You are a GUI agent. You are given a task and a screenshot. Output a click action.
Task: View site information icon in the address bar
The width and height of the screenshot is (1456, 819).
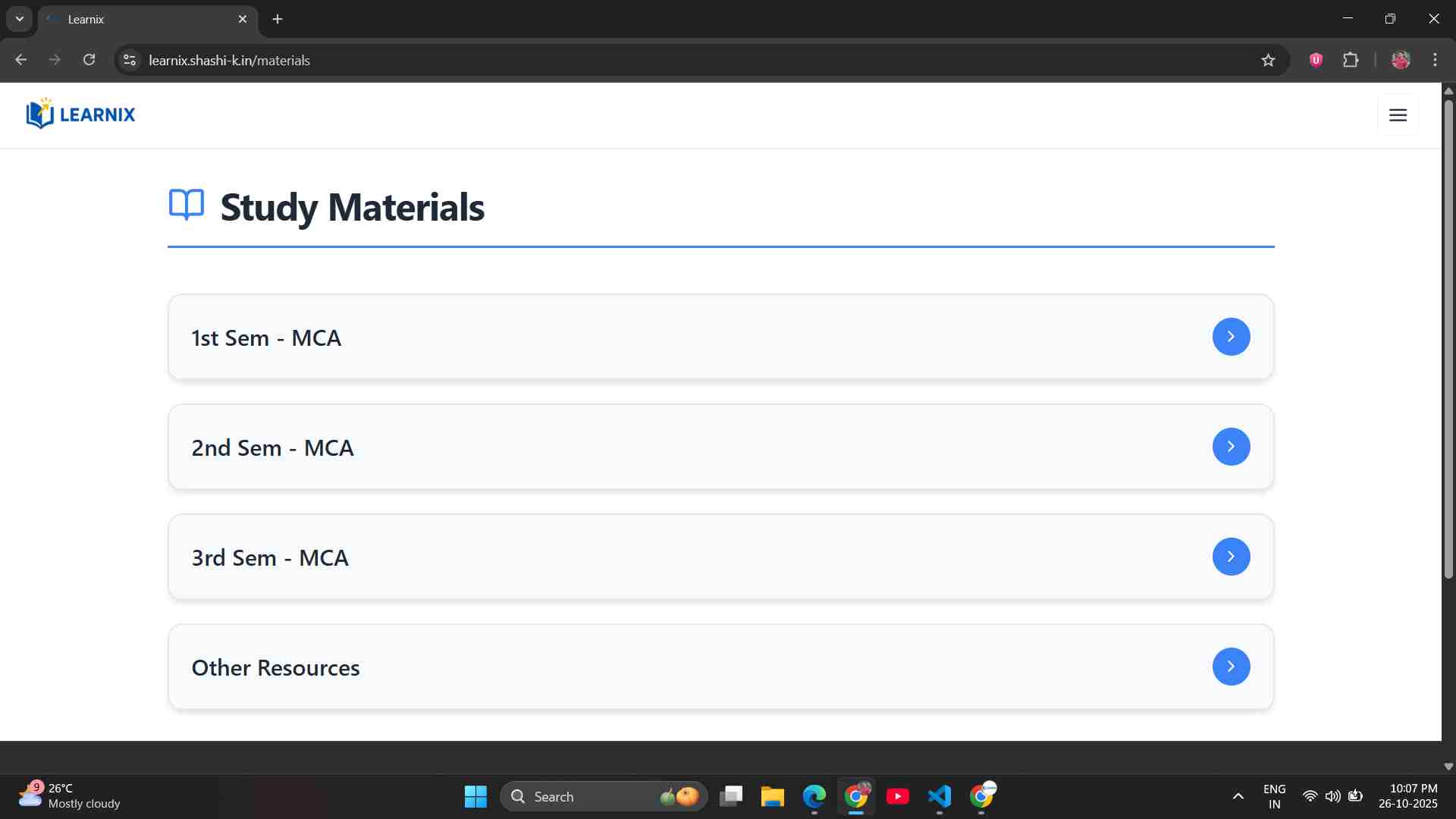(130, 60)
